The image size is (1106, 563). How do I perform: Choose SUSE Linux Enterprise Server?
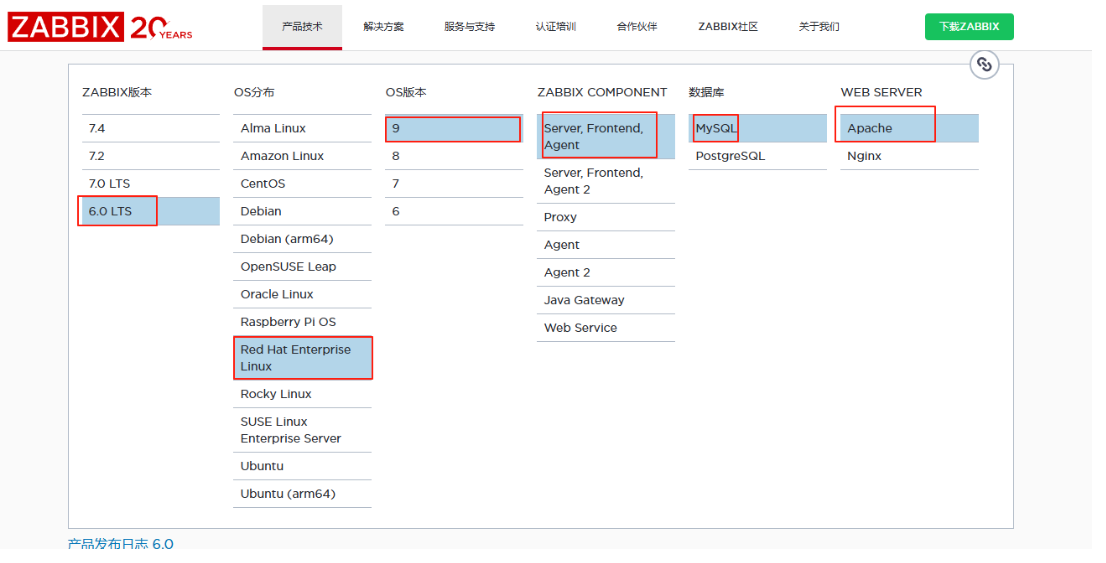coord(302,430)
